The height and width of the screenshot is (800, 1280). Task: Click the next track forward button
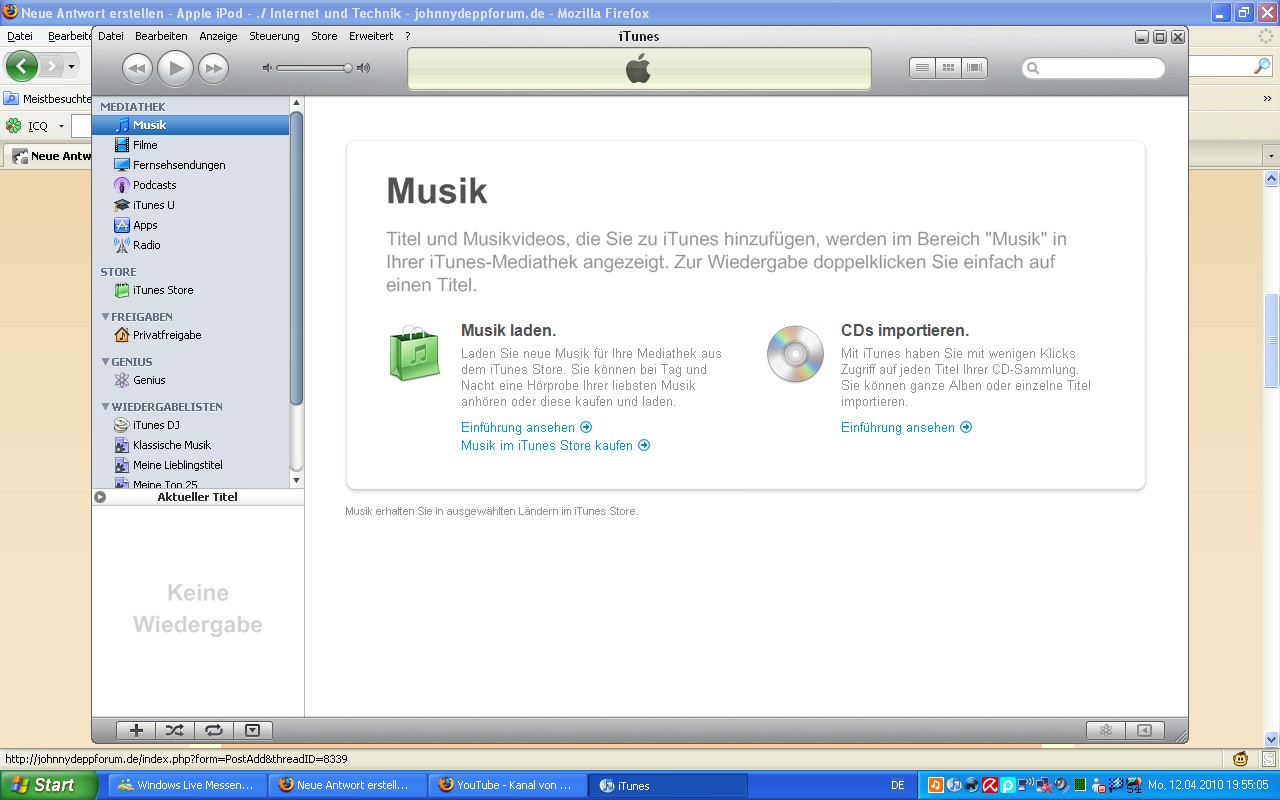pyautogui.click(x=213, y=68)
